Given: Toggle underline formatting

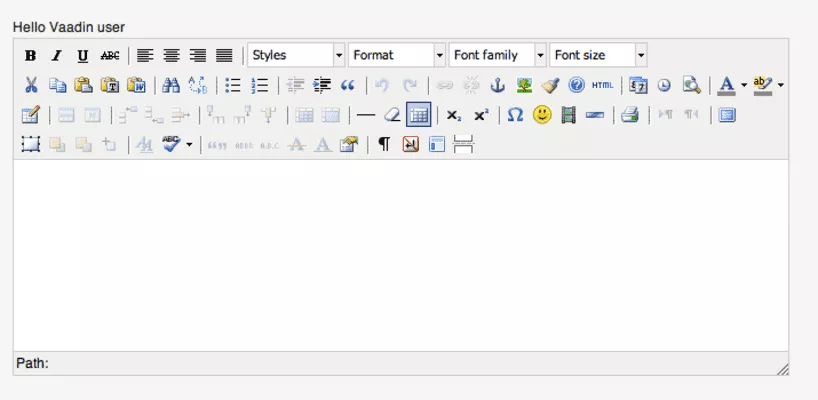Looking at the screenshot, I should click(82, 56).
